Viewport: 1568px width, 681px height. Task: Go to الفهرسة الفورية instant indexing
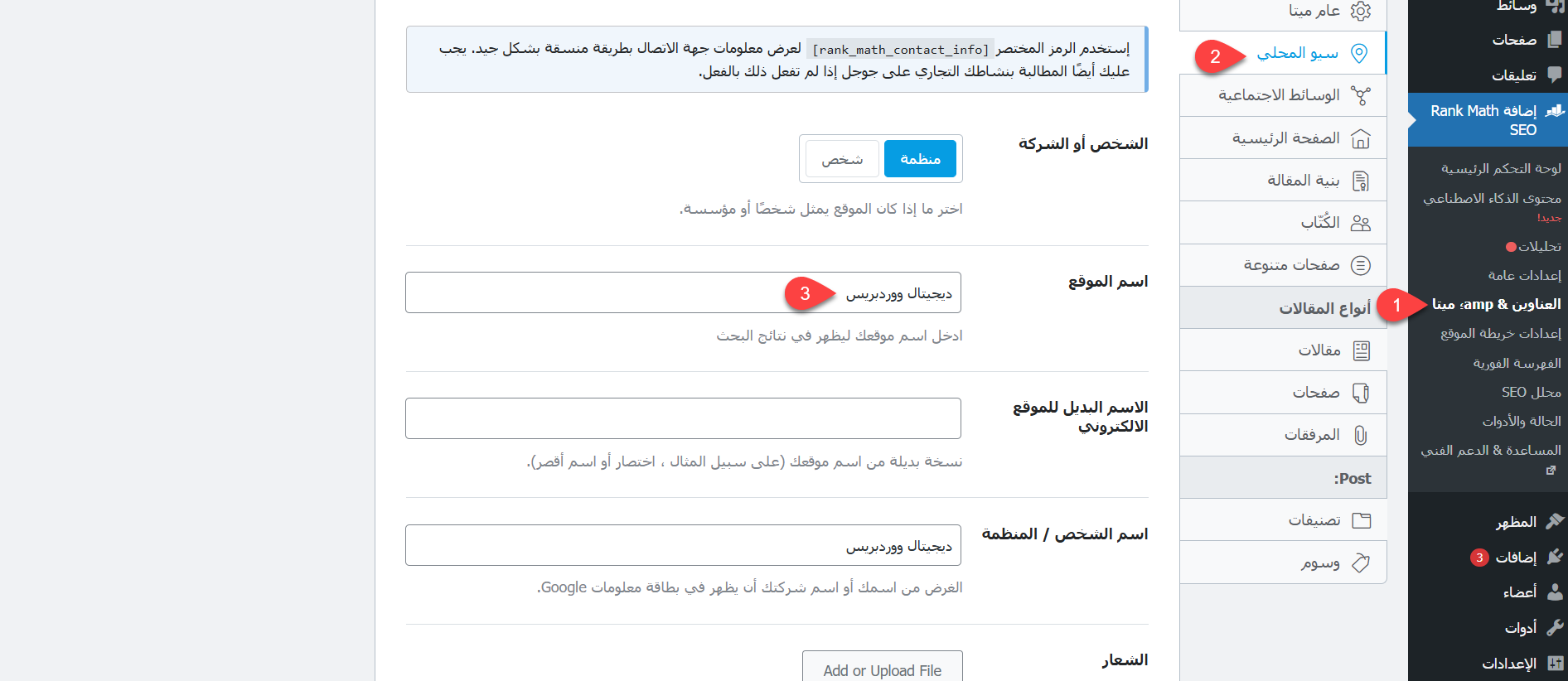click(1517, 363)
